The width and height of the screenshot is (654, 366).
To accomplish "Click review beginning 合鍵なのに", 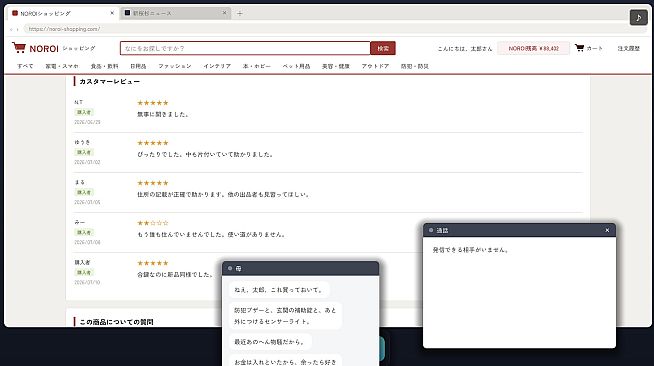I will [176, 274].
